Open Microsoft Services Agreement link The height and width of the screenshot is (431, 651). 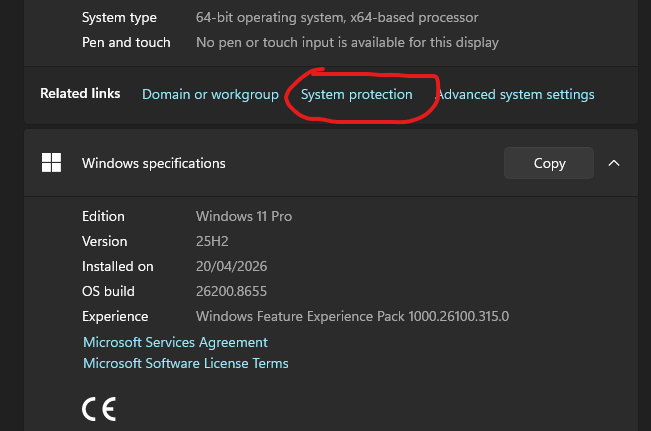[x=175, y=342]
